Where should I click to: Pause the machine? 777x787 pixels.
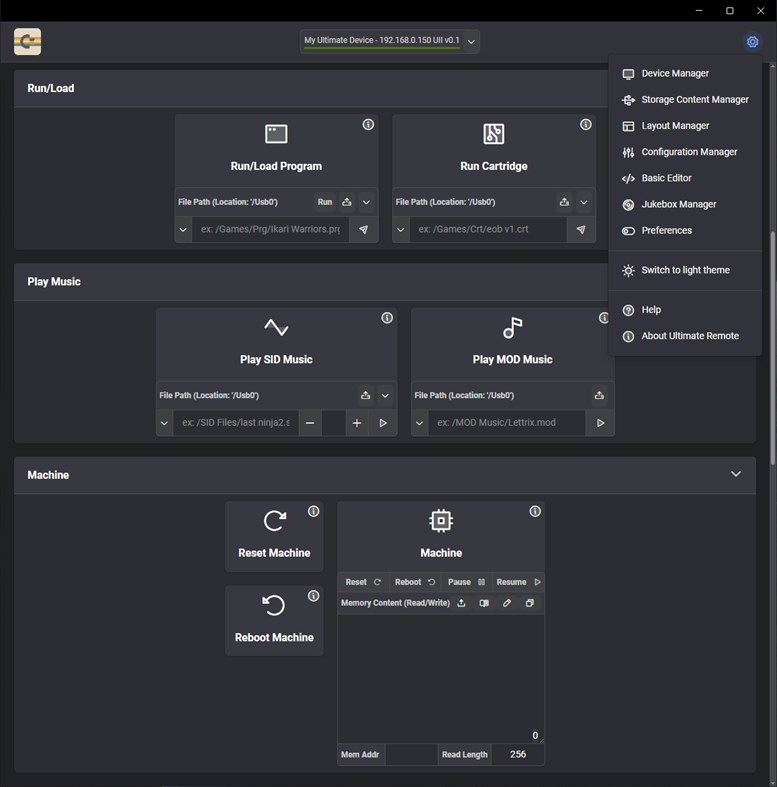click(466, 582)
